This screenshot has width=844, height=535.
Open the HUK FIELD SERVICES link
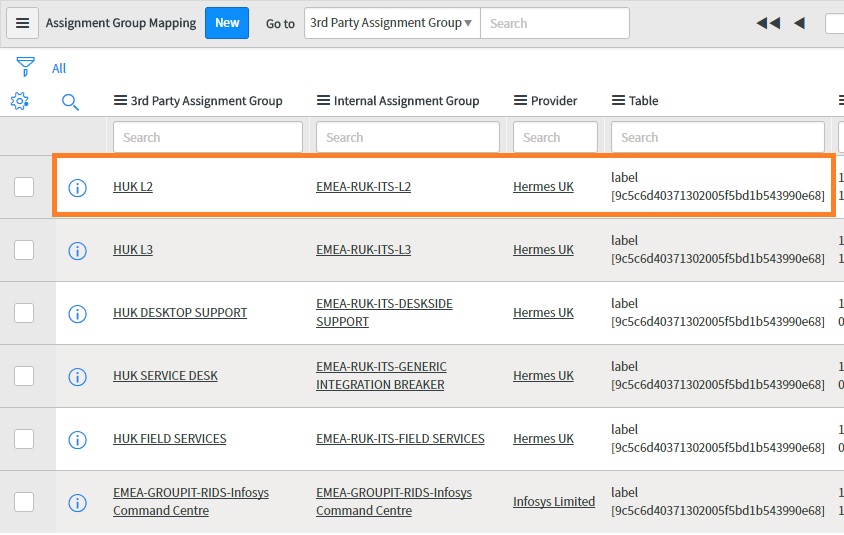tap(170, 439)
